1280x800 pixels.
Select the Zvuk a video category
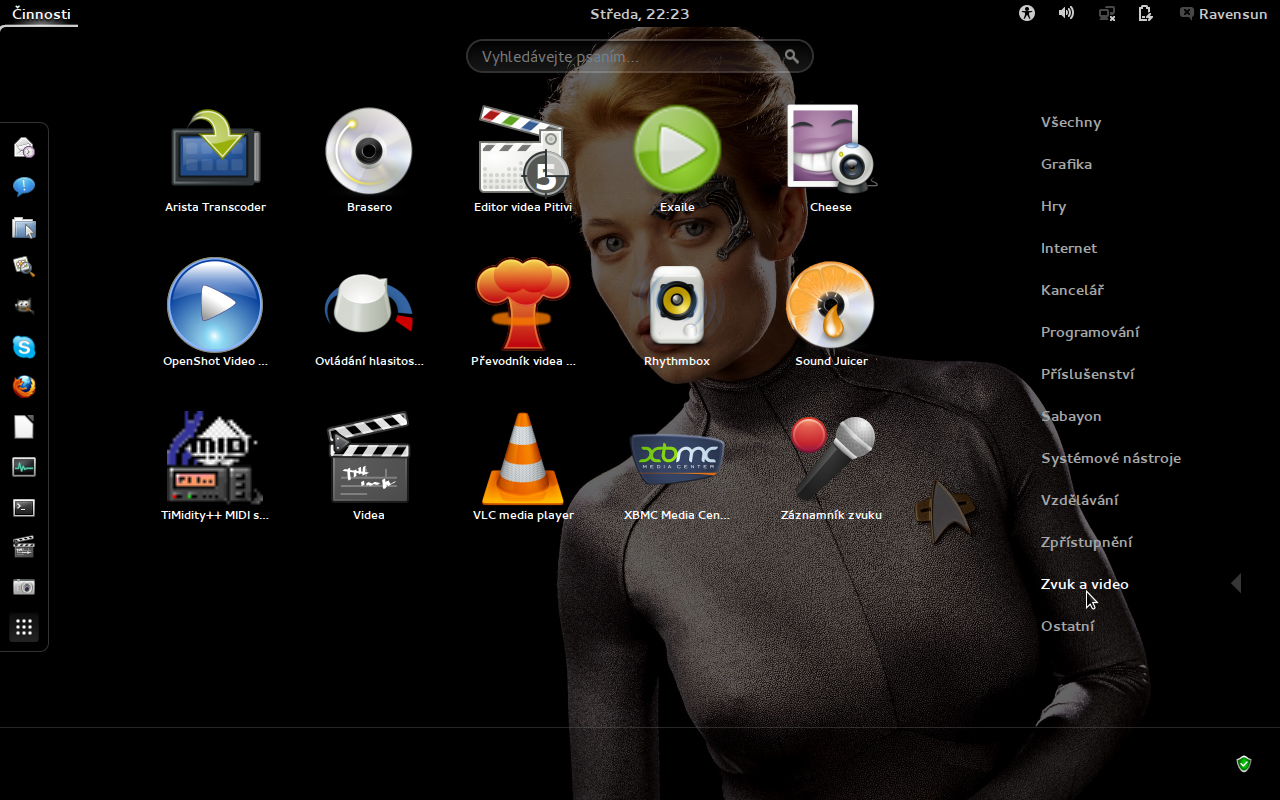[x=1085, y=584]
